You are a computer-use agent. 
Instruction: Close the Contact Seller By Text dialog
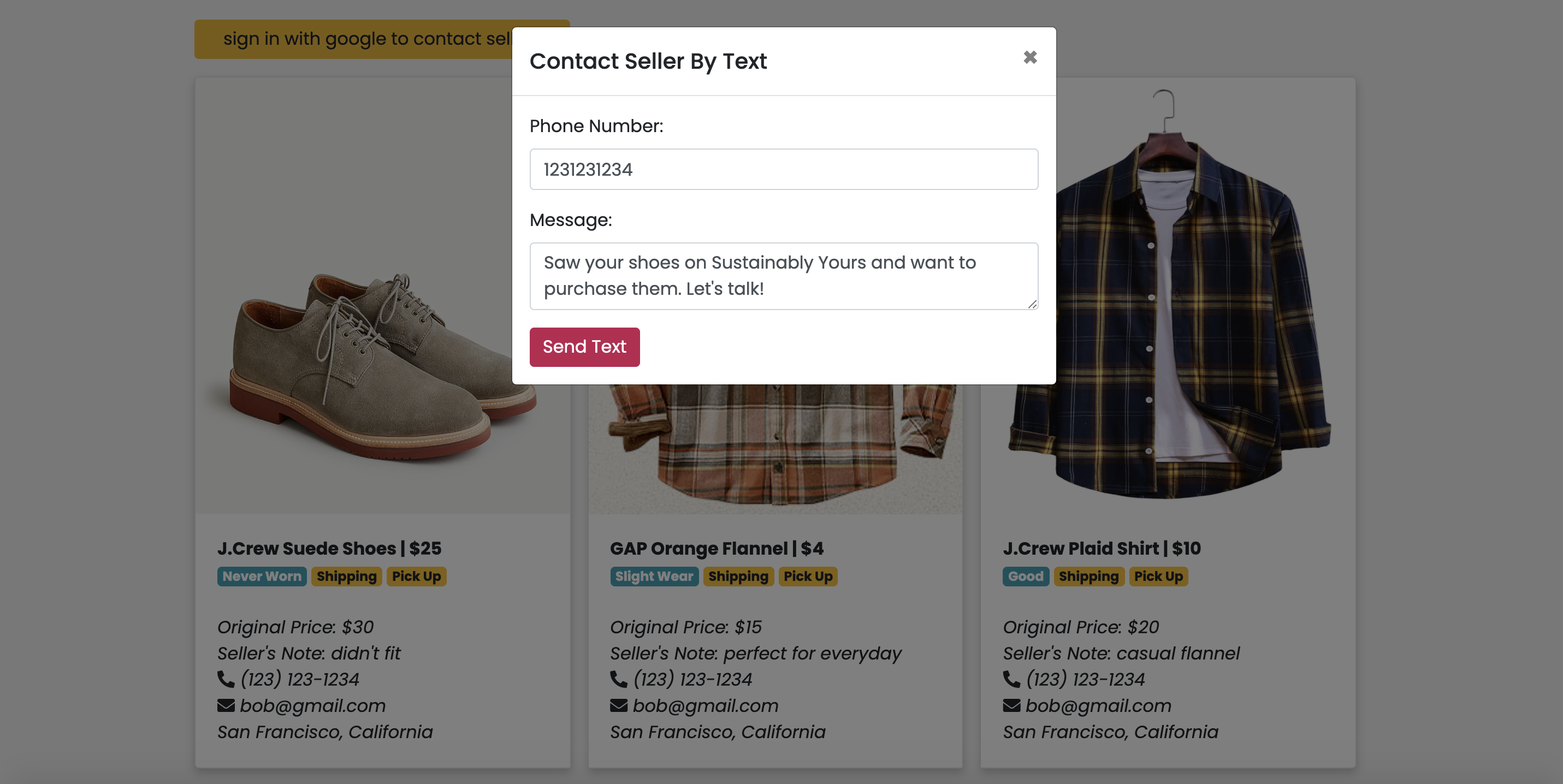coord(1029,58)
